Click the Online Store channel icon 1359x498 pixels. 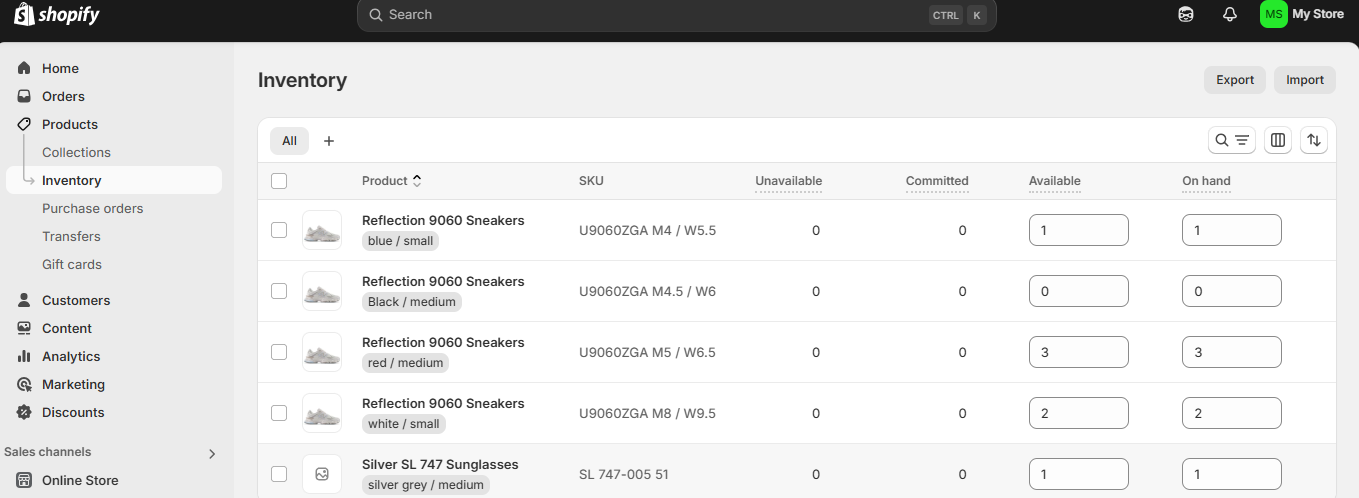[x=24, y=480]
